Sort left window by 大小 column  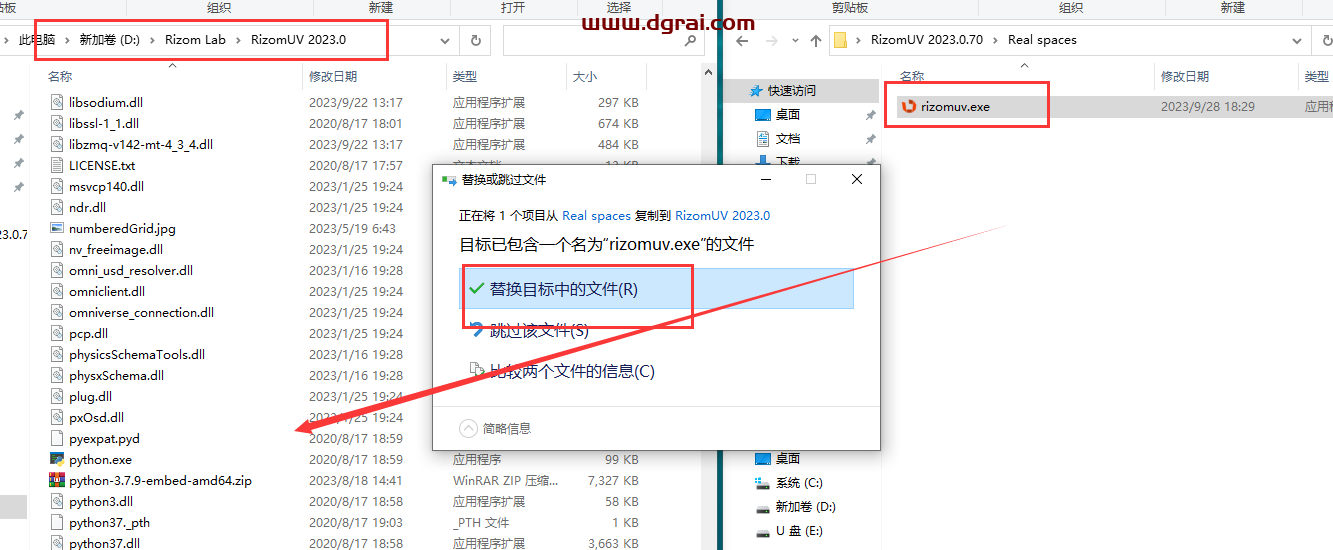click(584, 76)
